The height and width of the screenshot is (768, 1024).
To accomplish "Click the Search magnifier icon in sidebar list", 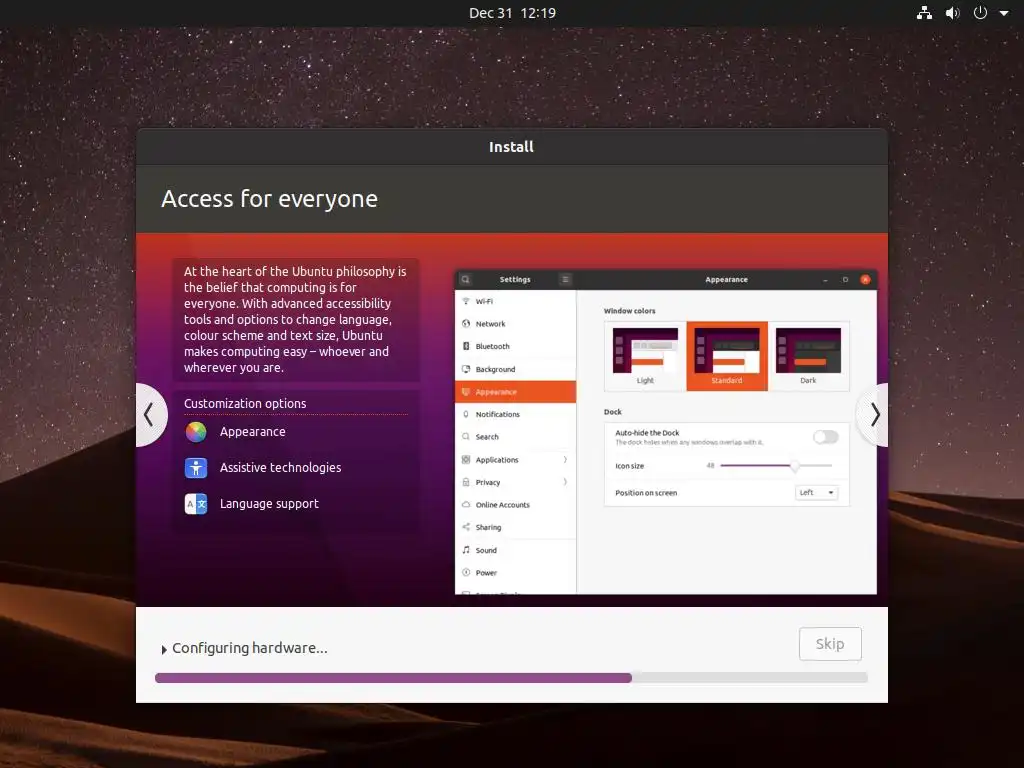I will tap(466, 436).
